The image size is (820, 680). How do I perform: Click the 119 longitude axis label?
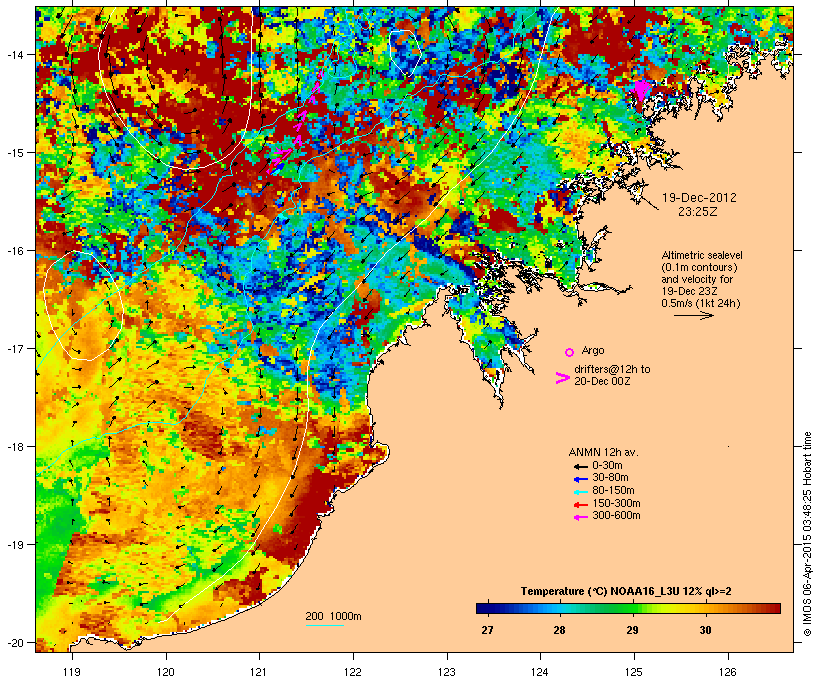point(72,672)
